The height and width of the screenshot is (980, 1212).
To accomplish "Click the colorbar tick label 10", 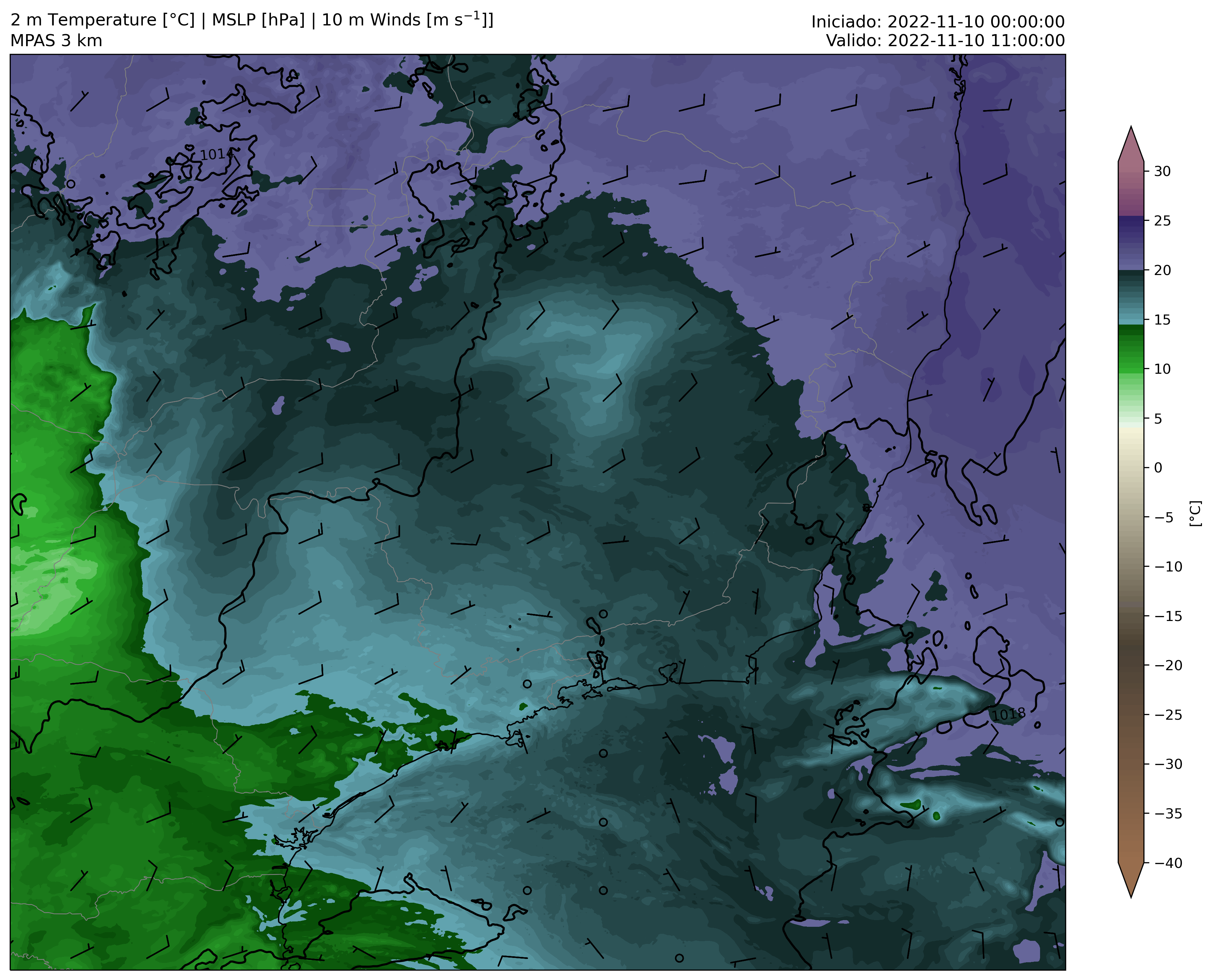I will pos(1162,369).
